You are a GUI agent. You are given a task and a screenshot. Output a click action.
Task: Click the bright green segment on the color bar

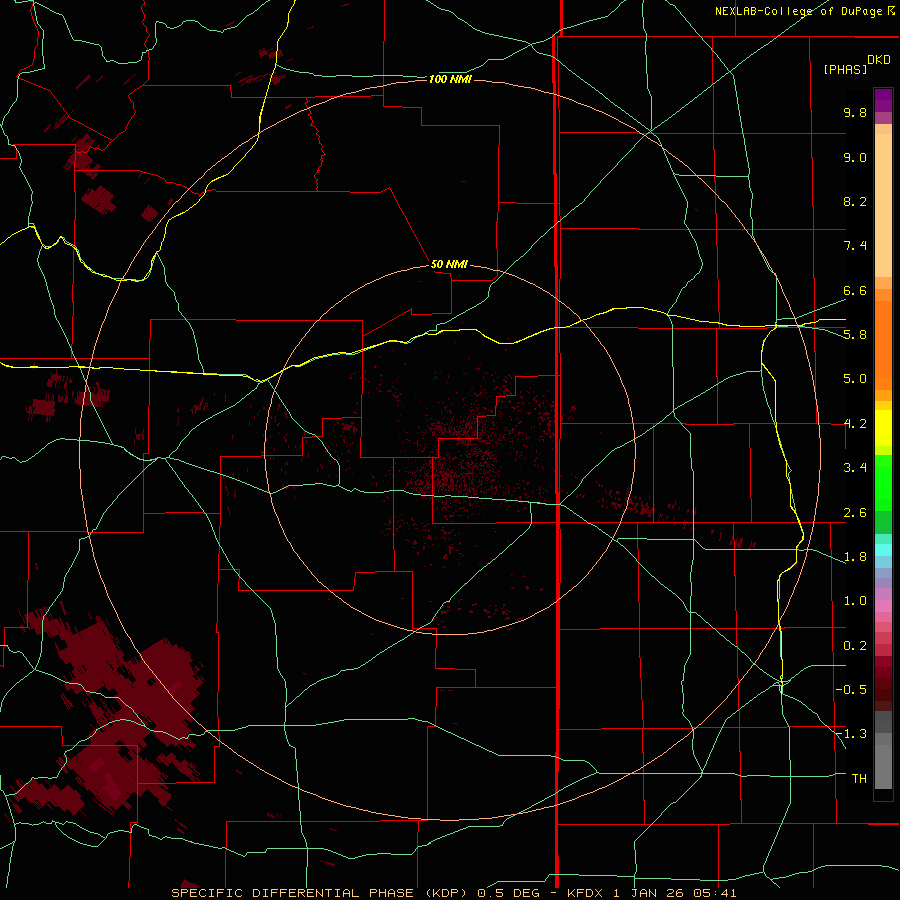883,483
